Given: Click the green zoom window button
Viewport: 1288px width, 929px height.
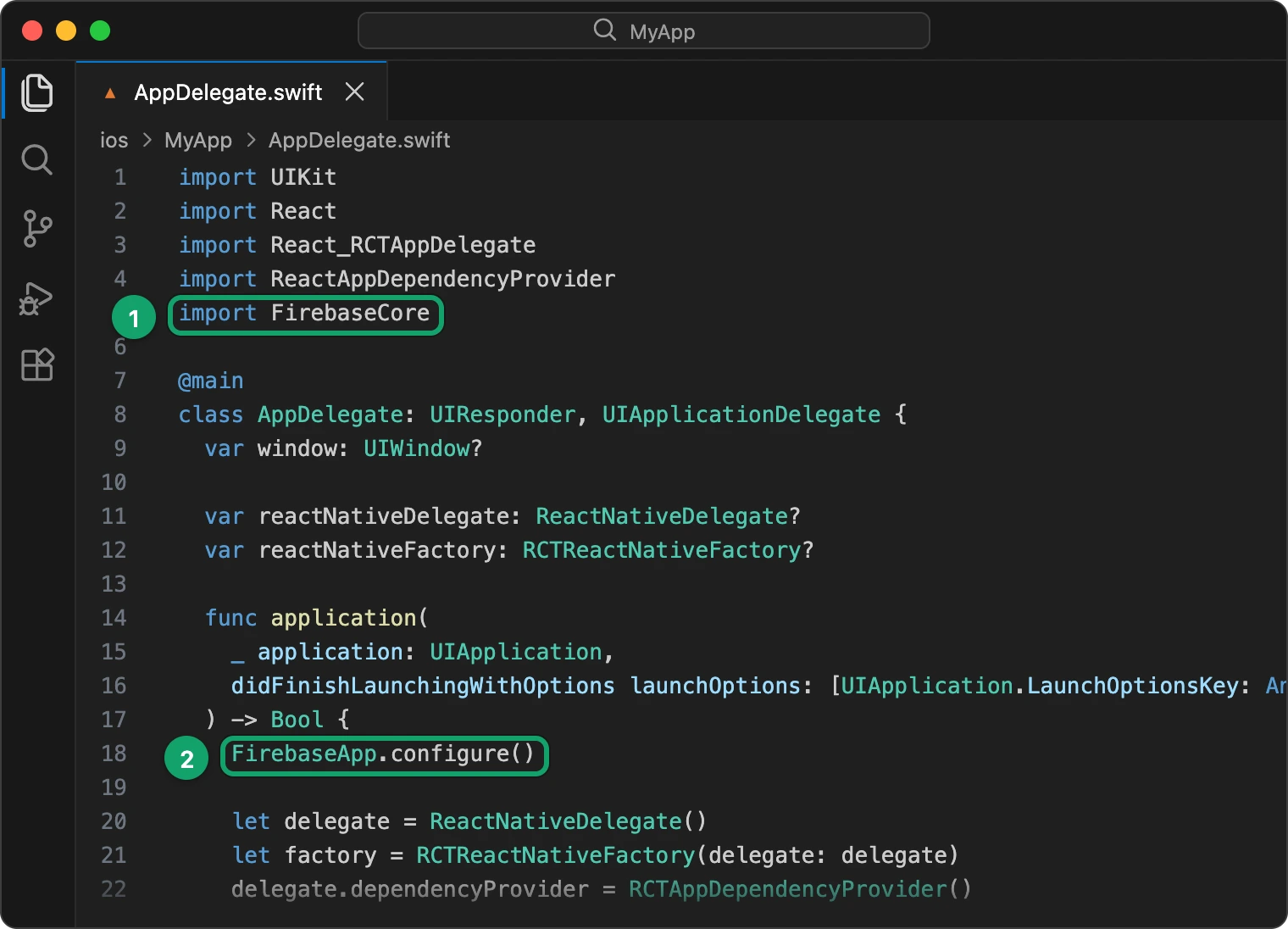Looking at the screenshot, I should point(100,31).
